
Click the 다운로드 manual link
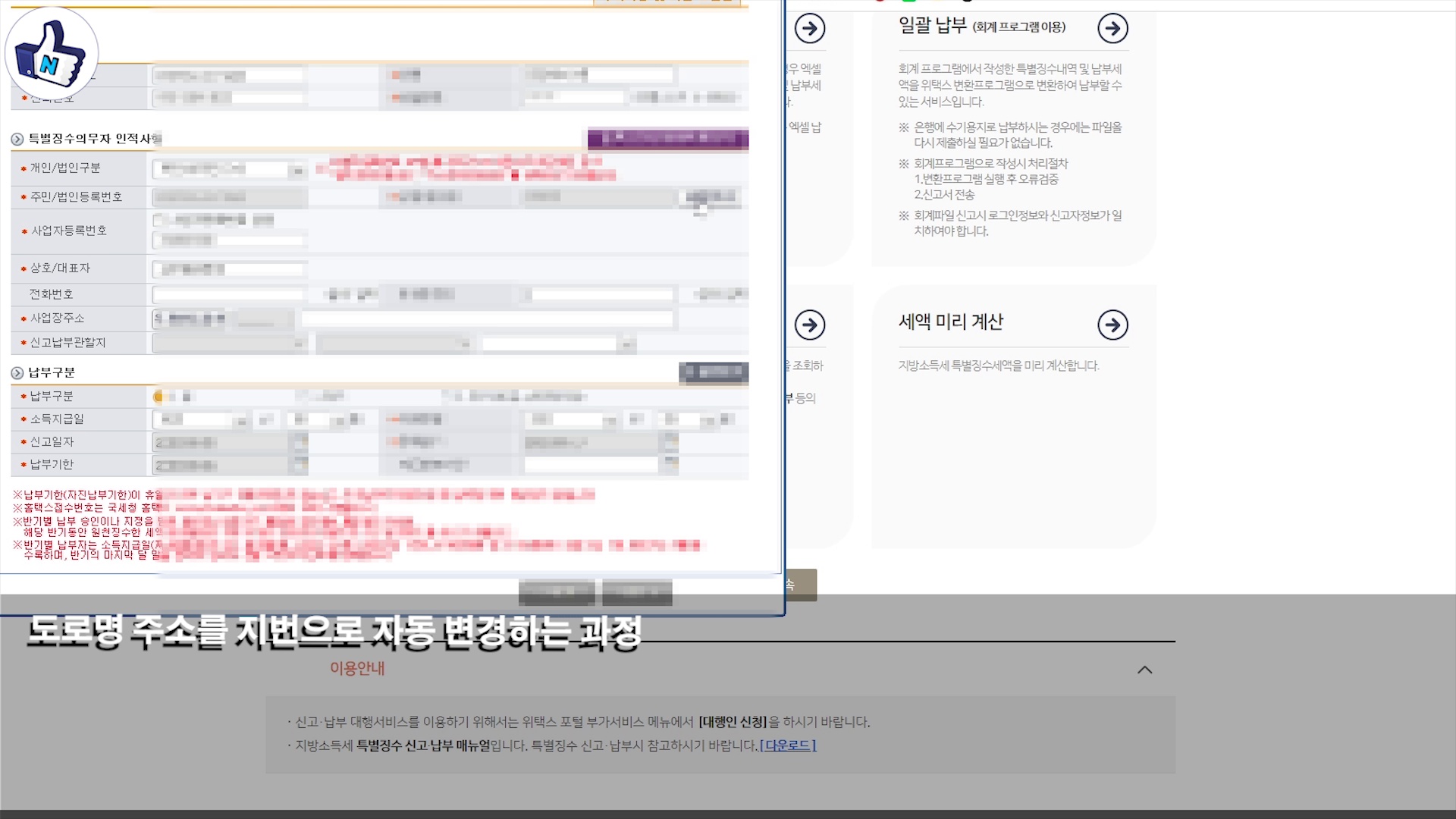click(x=787, y=745)
